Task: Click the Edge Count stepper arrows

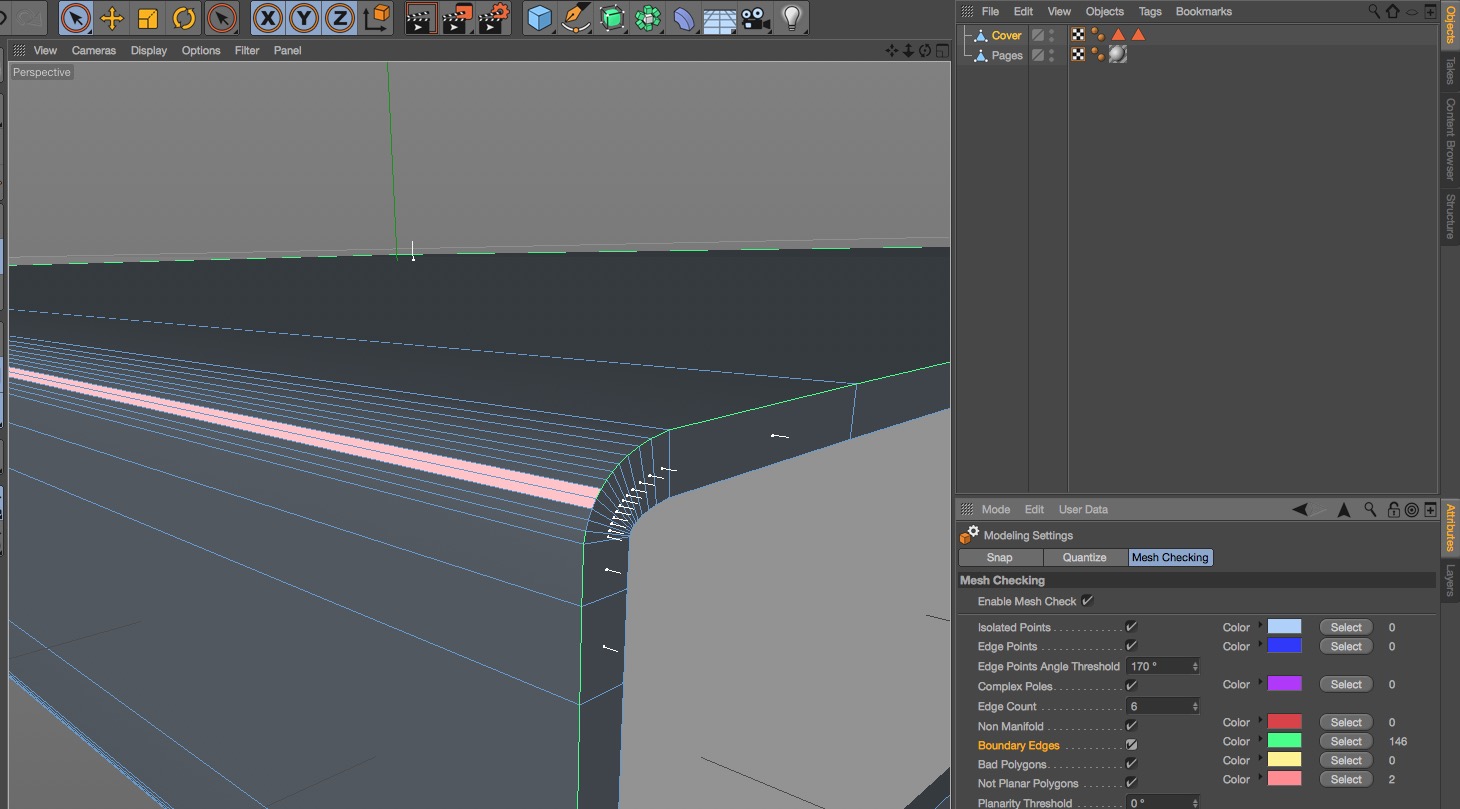Action: point(1195,706)
